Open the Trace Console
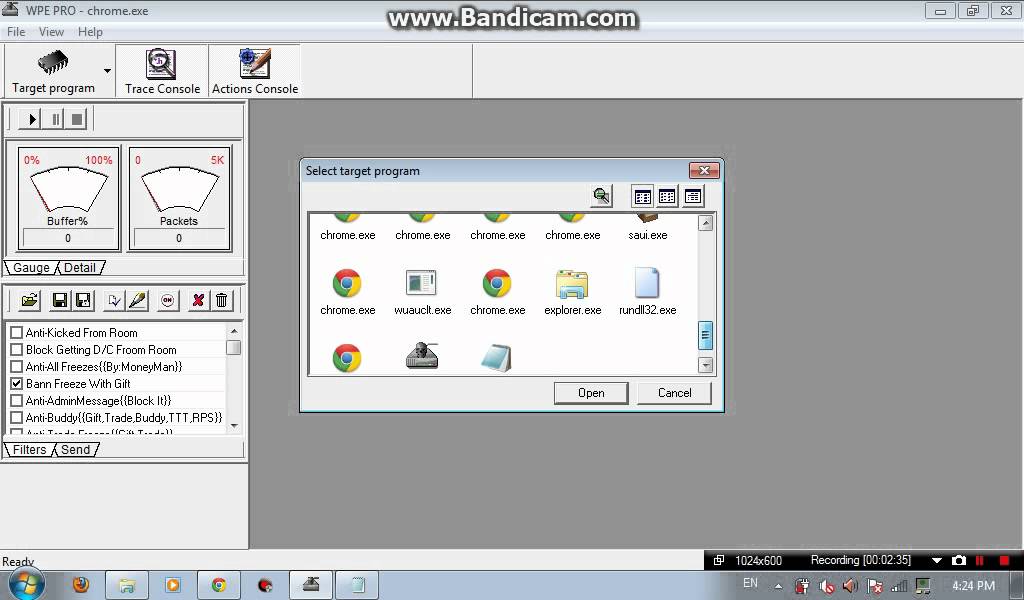Viewport: 1024px width, 600px height. pyautogui.click(x=162, y=71)
